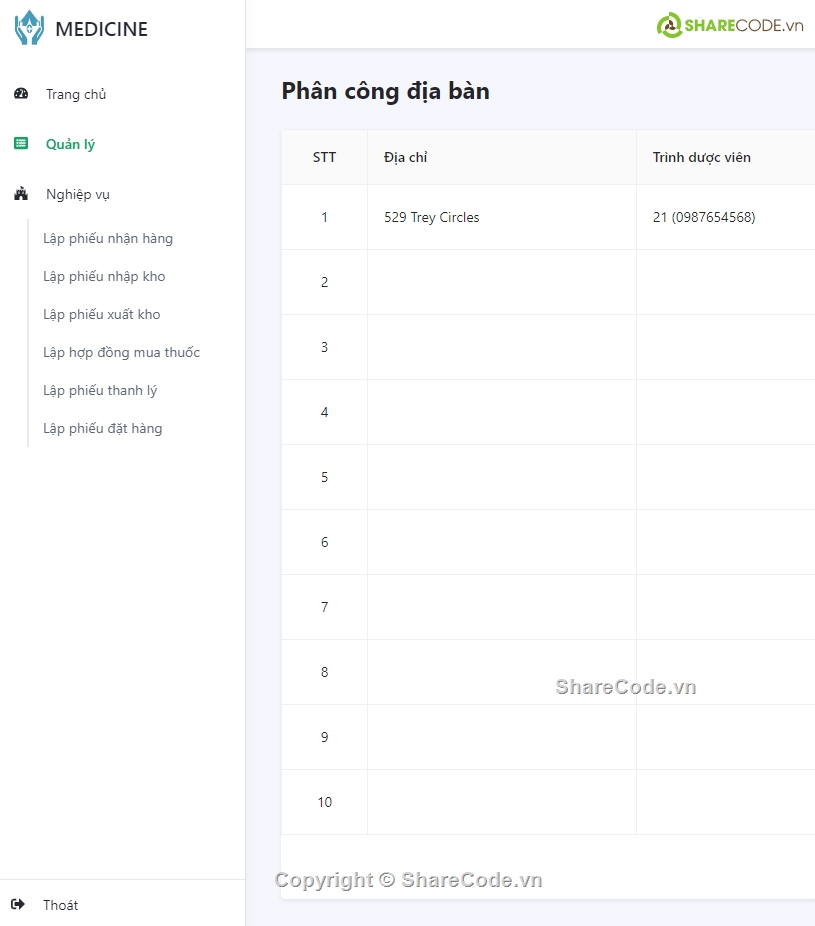Open Lập hợp đồng mua thuốc
Viewport: 815px width, 926px height.
click(x=122, y=353)
